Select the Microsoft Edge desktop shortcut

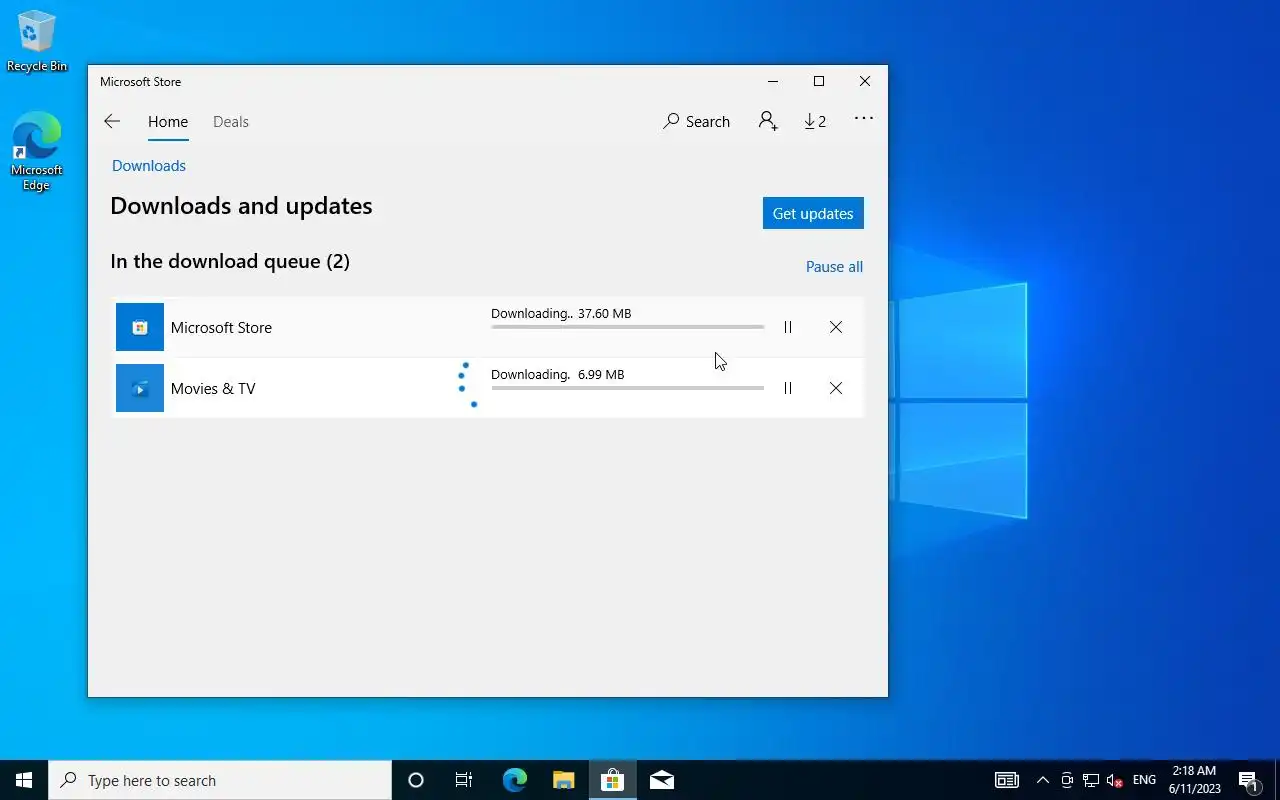37,150
